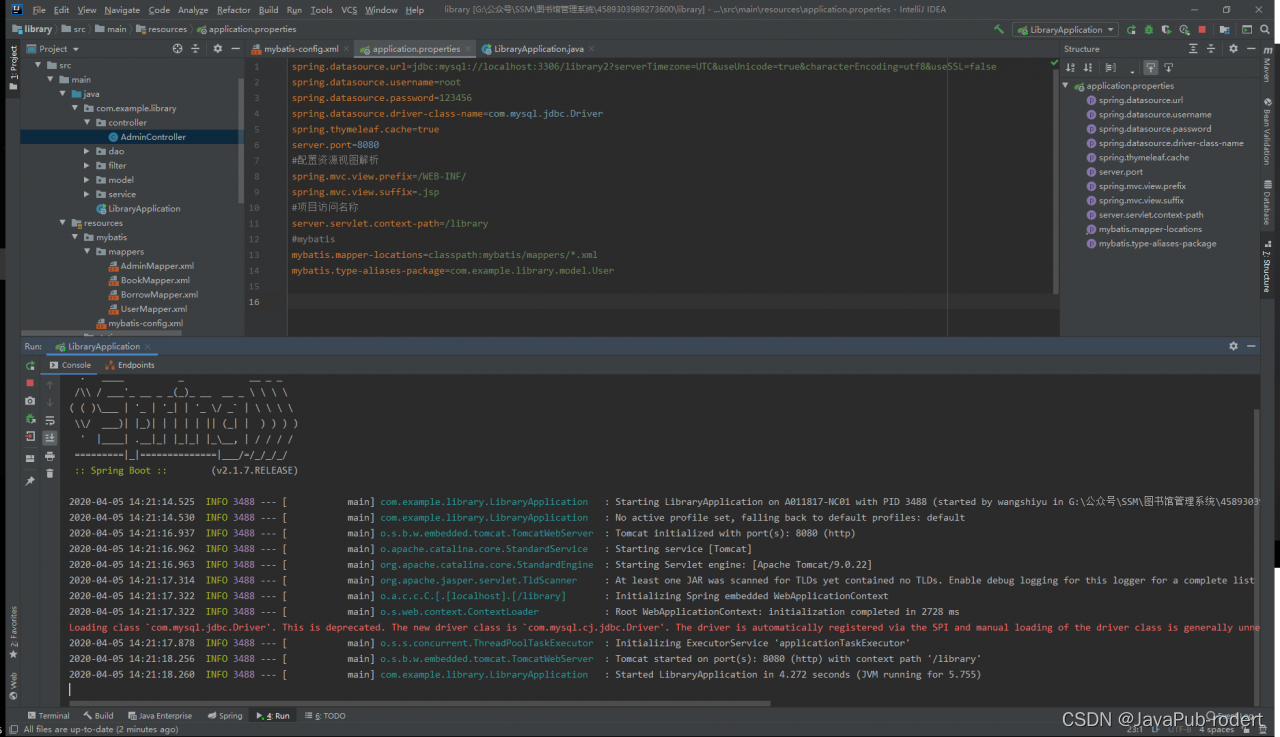Open the Spring tool window
The image size is (1280, 737).
point(225,716)
